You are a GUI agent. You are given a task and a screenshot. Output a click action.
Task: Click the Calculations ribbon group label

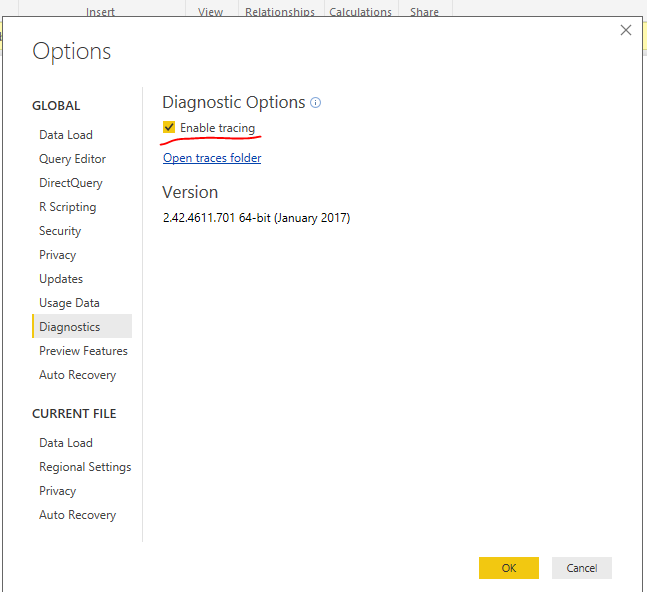(x=360, y=12)
